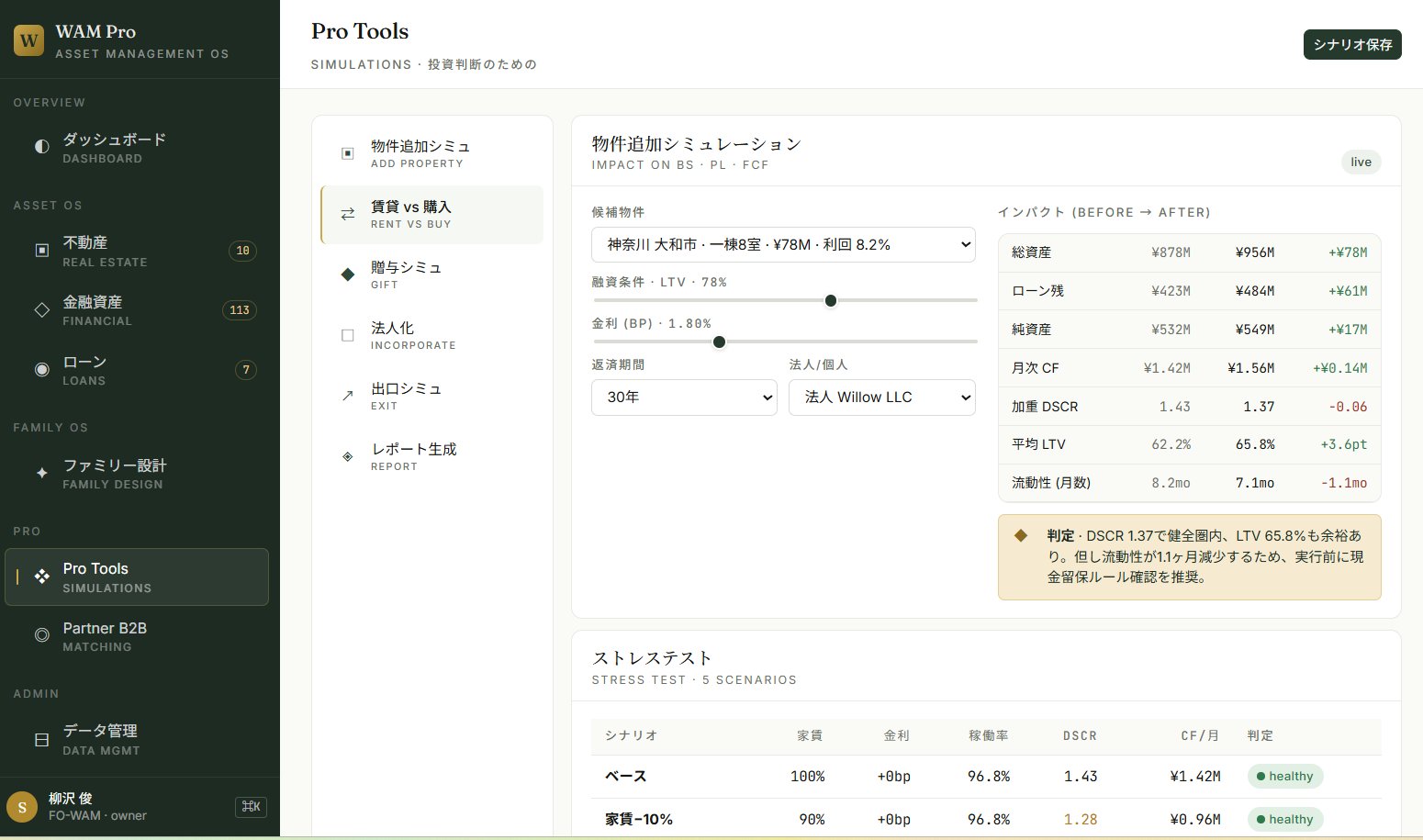Click the WAM Pro gold logo icon
This screenshot has height=840, width=1423.
point(28,40)
